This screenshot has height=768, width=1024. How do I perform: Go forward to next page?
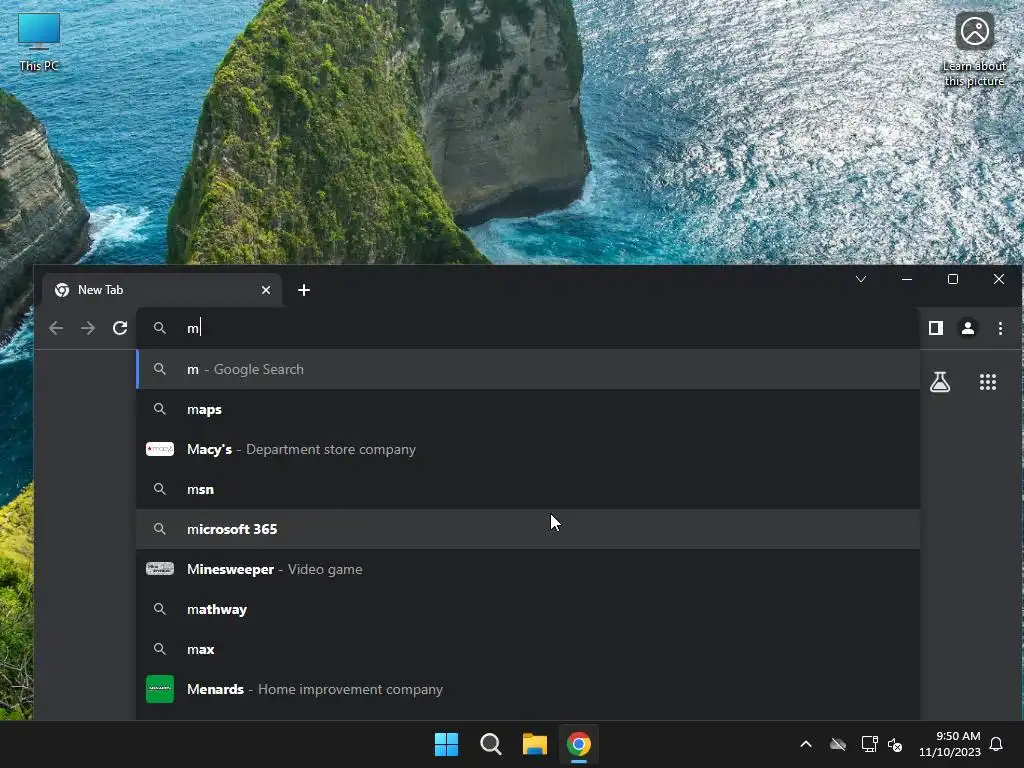click(88, 328)
